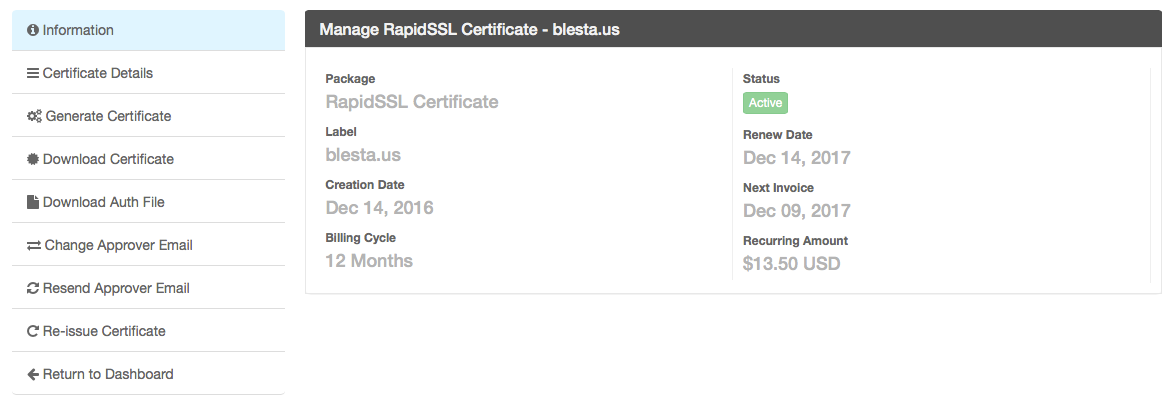Click the Resend Approver Email link
This screenshot has height=410, width=1170.
pos(116,289)
